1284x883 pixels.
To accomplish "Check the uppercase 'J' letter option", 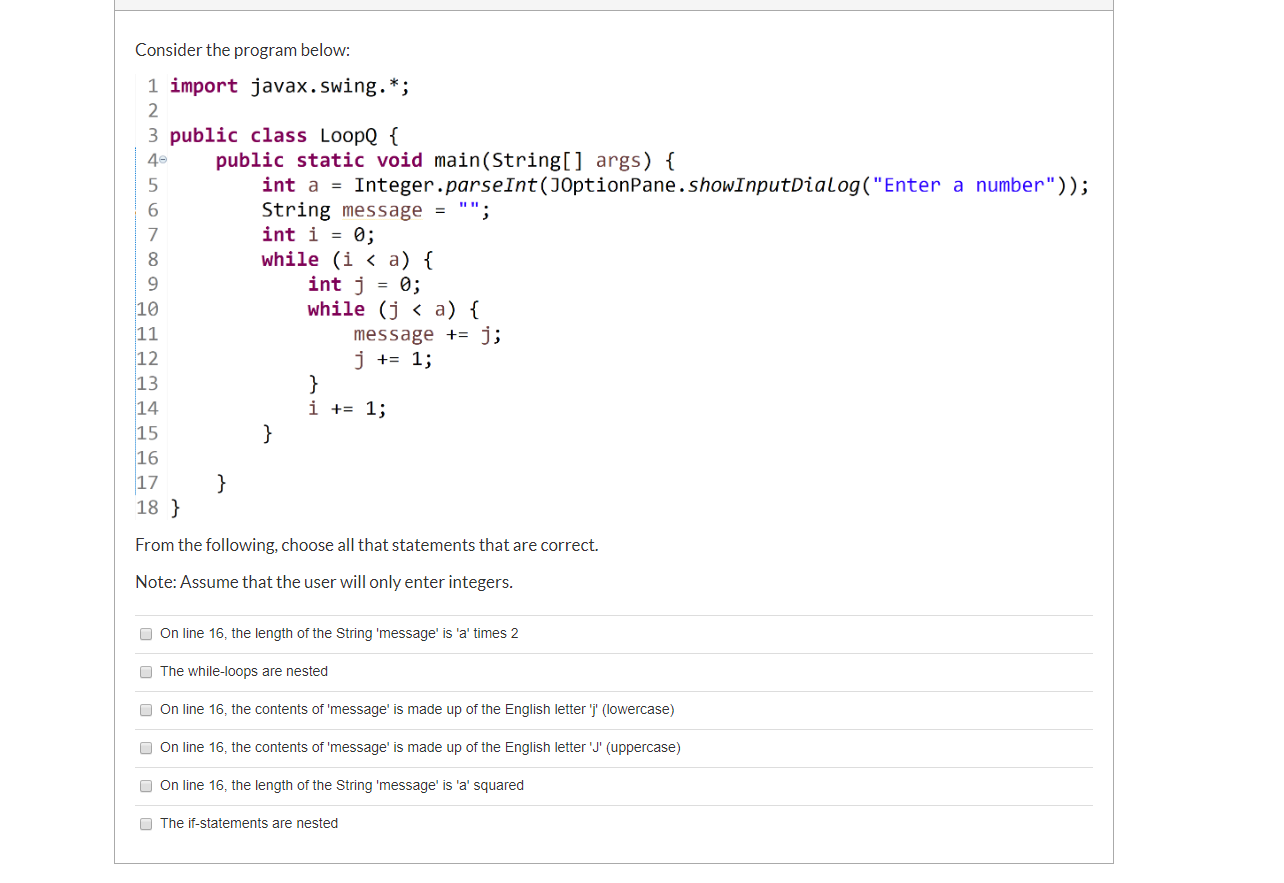I will click(x=146, y=747).
